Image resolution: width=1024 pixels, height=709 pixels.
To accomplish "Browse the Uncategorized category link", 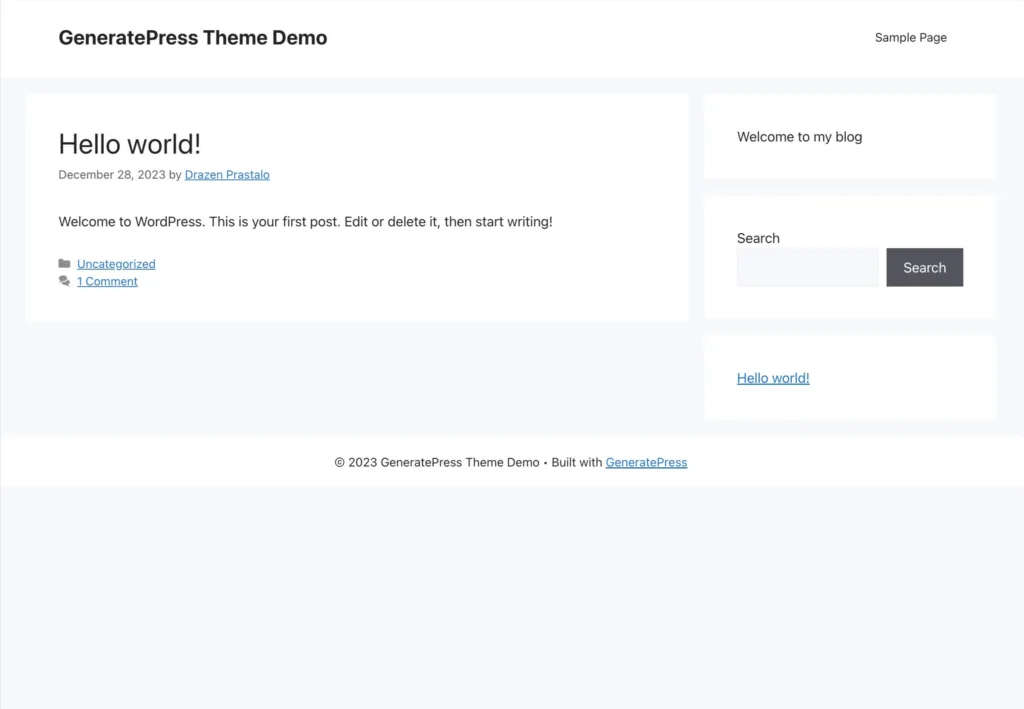I will pos(116,263).
